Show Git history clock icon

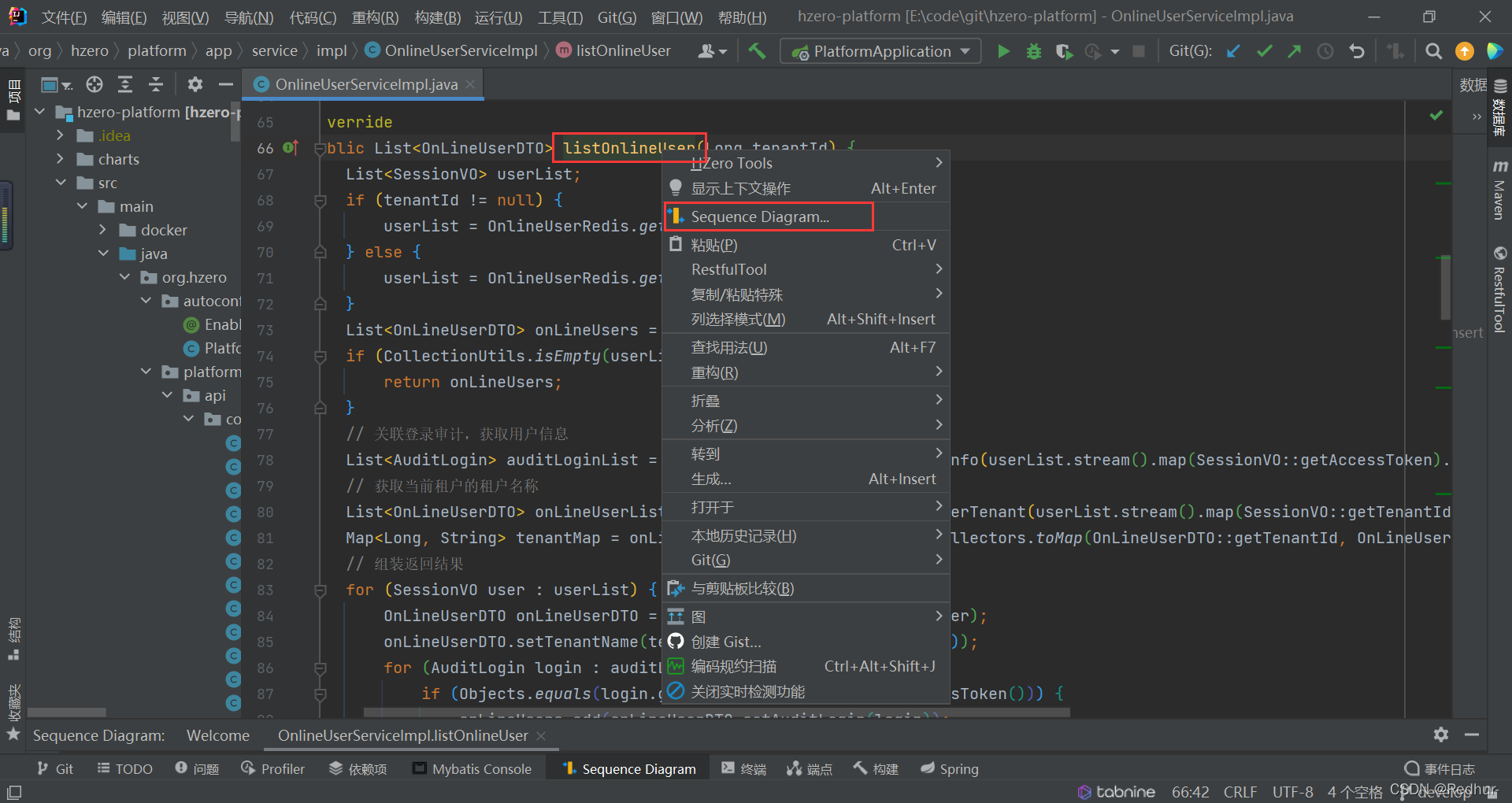click(1325, 51)
